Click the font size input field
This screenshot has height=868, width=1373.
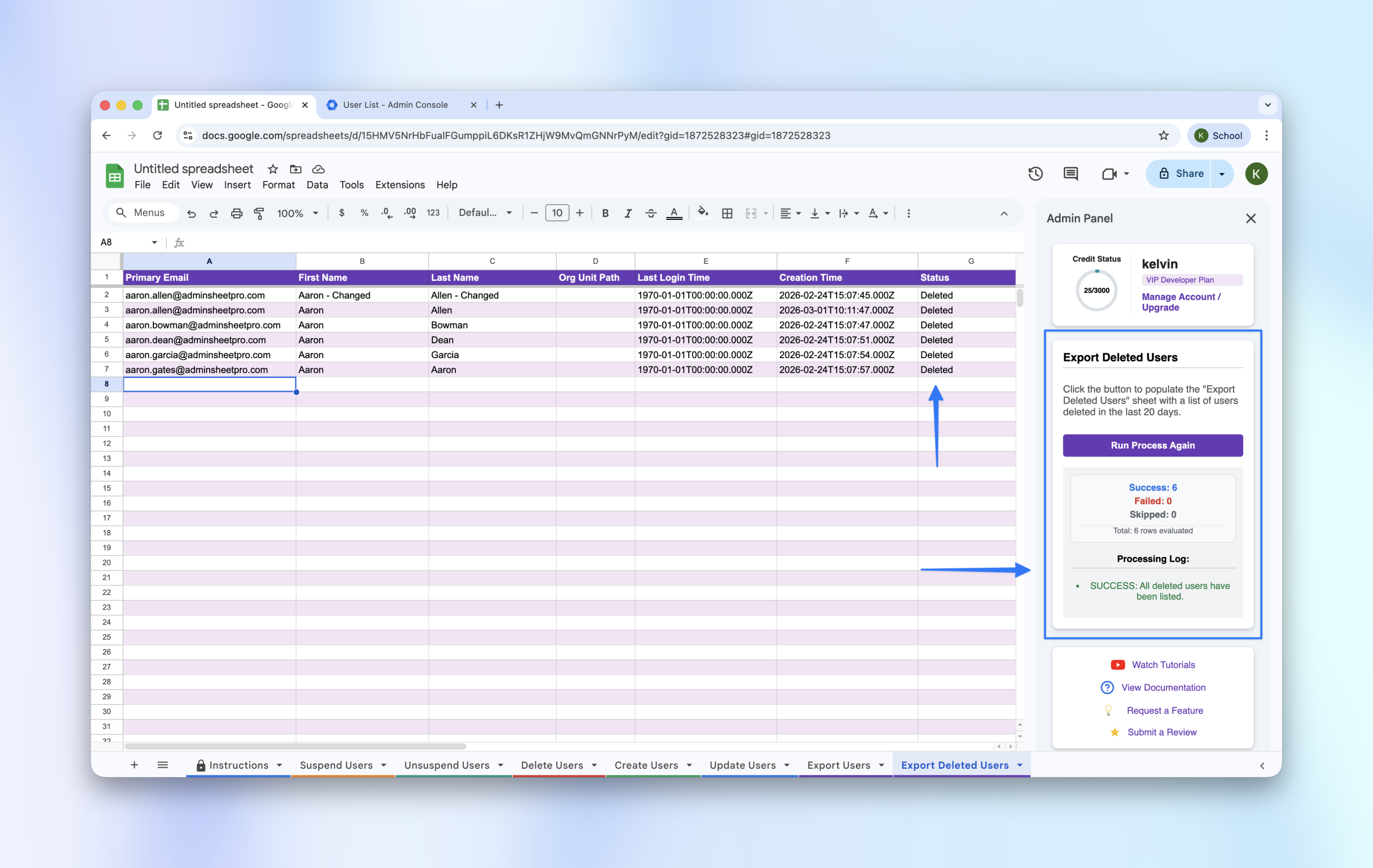click(x=557, y=213)
